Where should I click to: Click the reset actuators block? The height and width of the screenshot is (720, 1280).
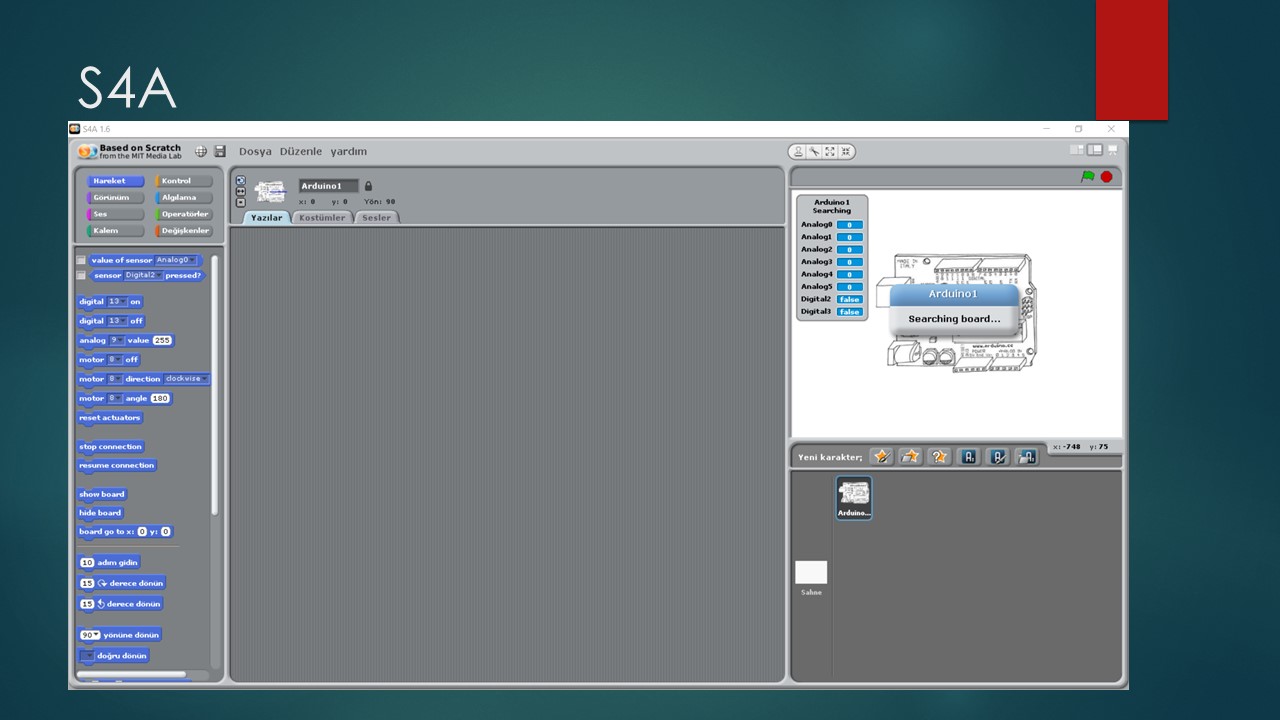110,418
